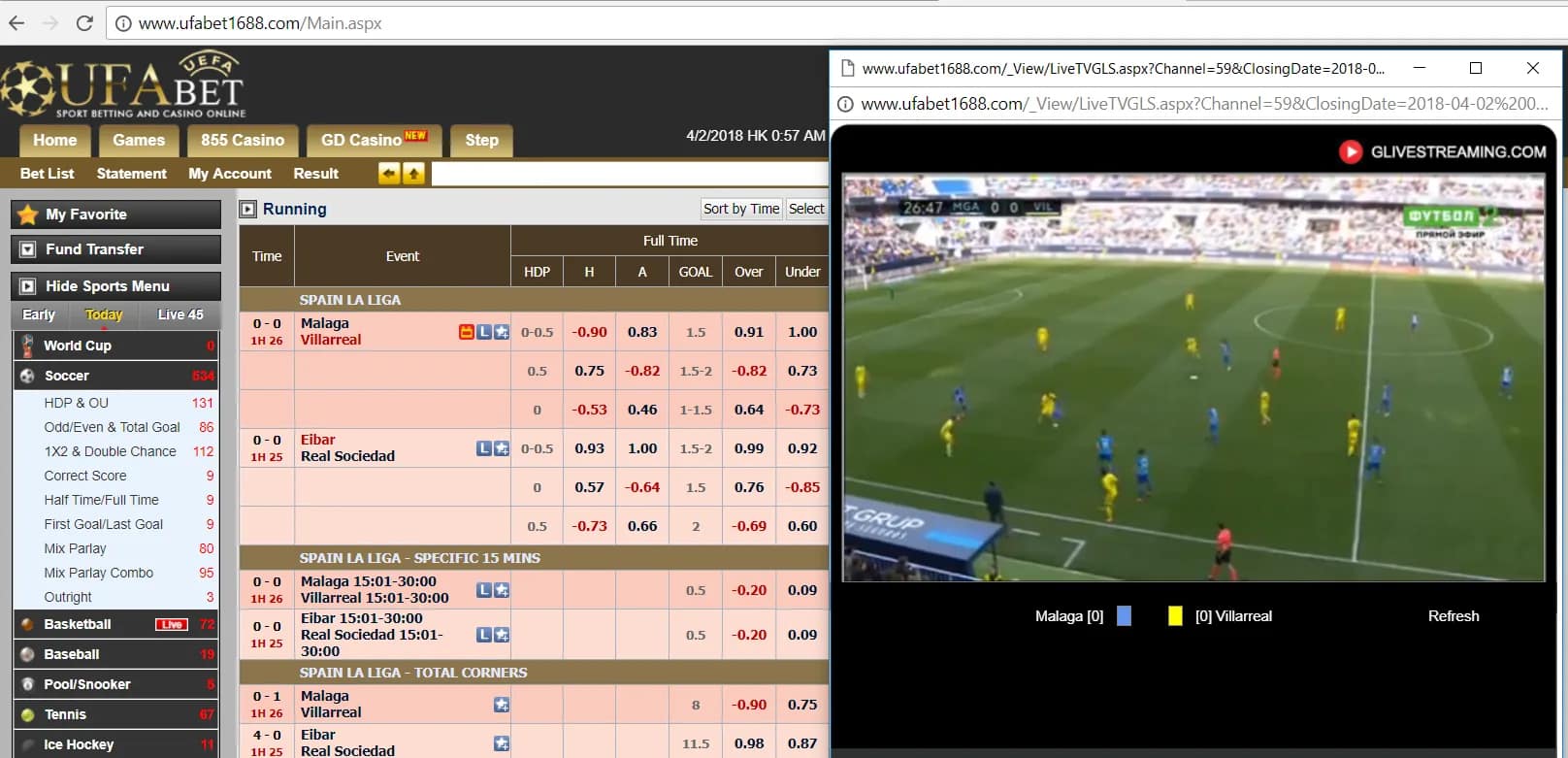Click the Running section play icon

click(248, 209)
